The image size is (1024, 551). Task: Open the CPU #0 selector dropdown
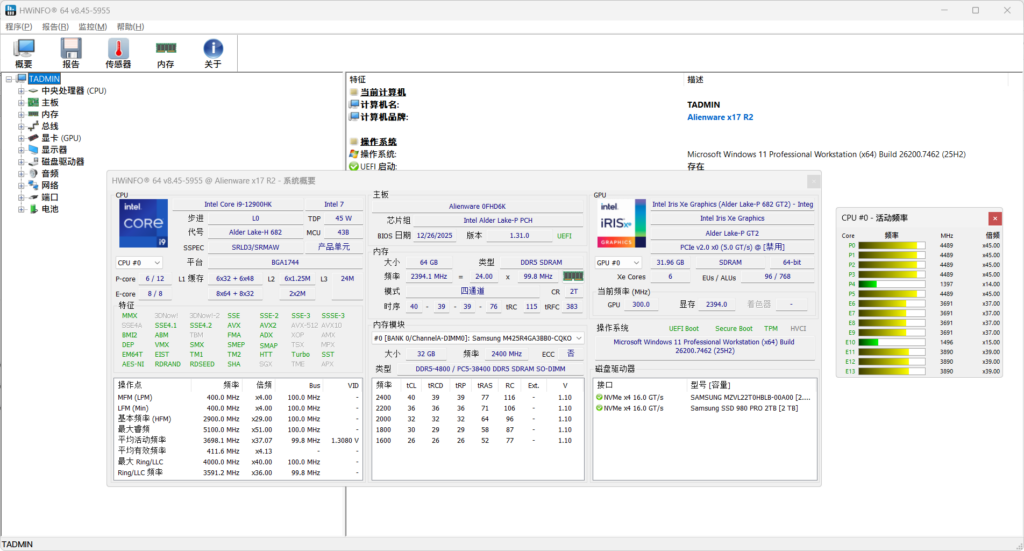[138, 262]
